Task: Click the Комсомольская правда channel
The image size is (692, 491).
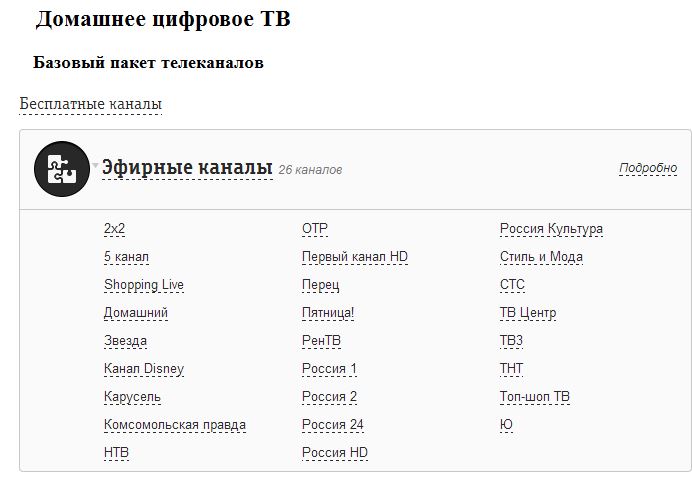Action: click(x=175, y=425)
